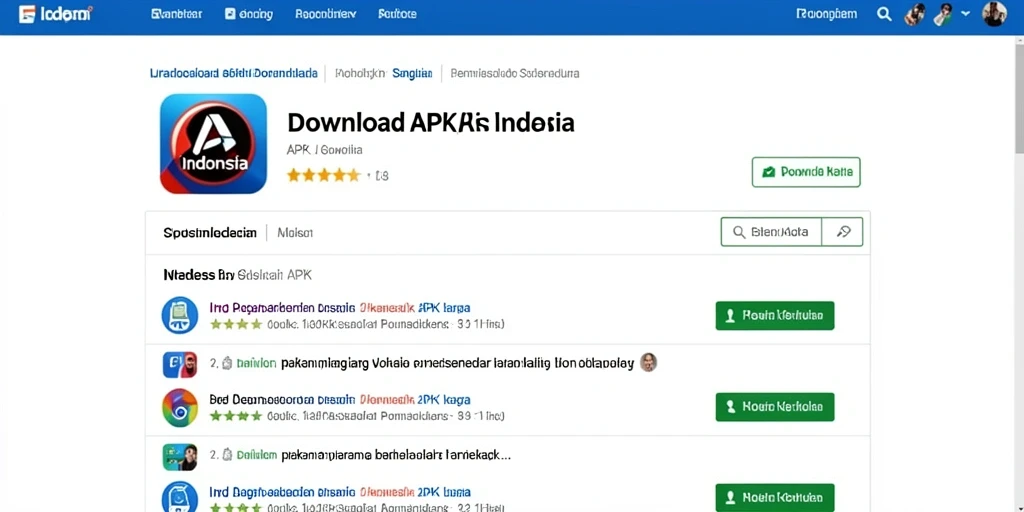1024x512 pixels.
Task: Open the first text item in the blue header navigation
Action: (178, 14)
